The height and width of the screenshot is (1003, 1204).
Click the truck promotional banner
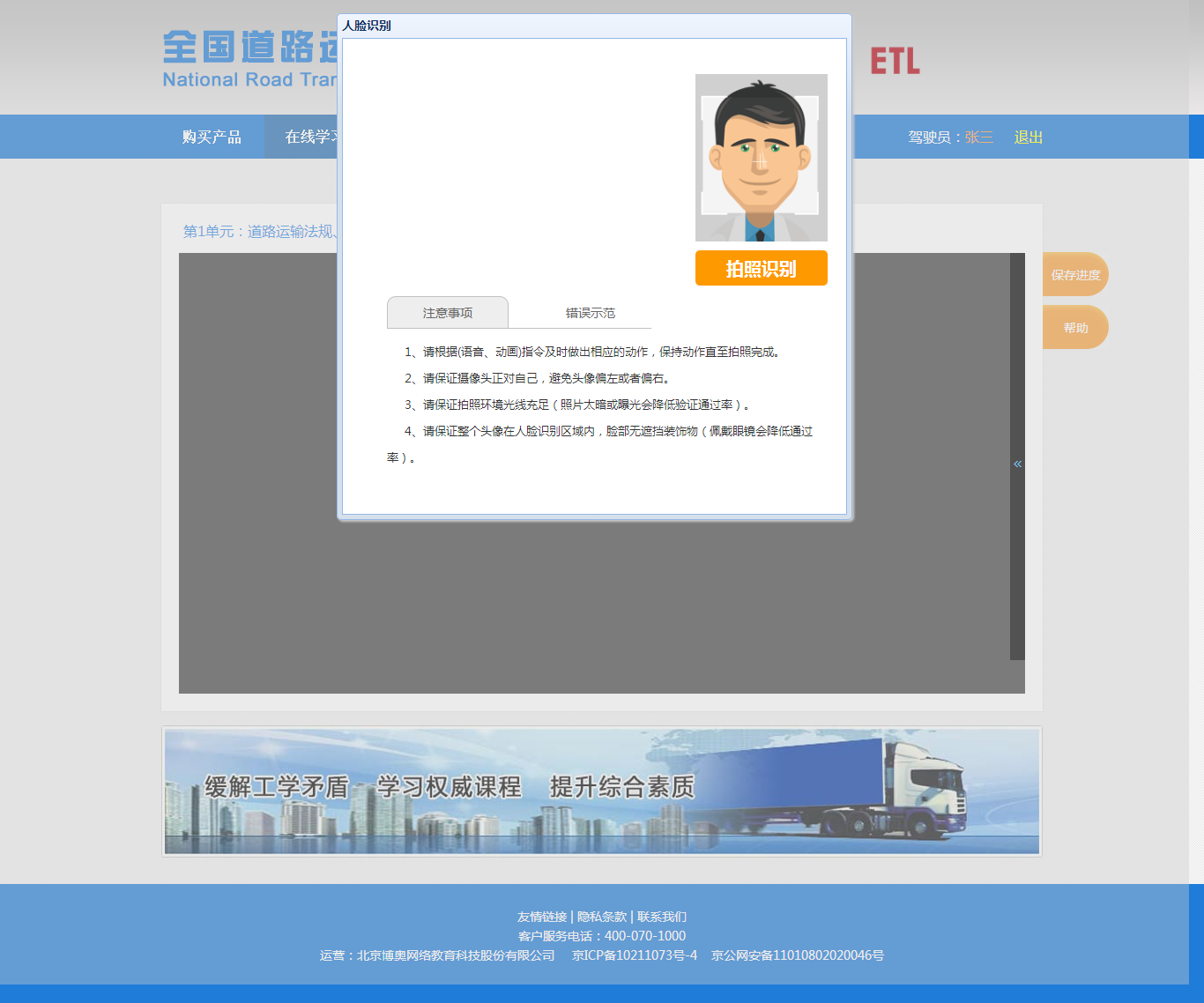[x=602, y=791]
